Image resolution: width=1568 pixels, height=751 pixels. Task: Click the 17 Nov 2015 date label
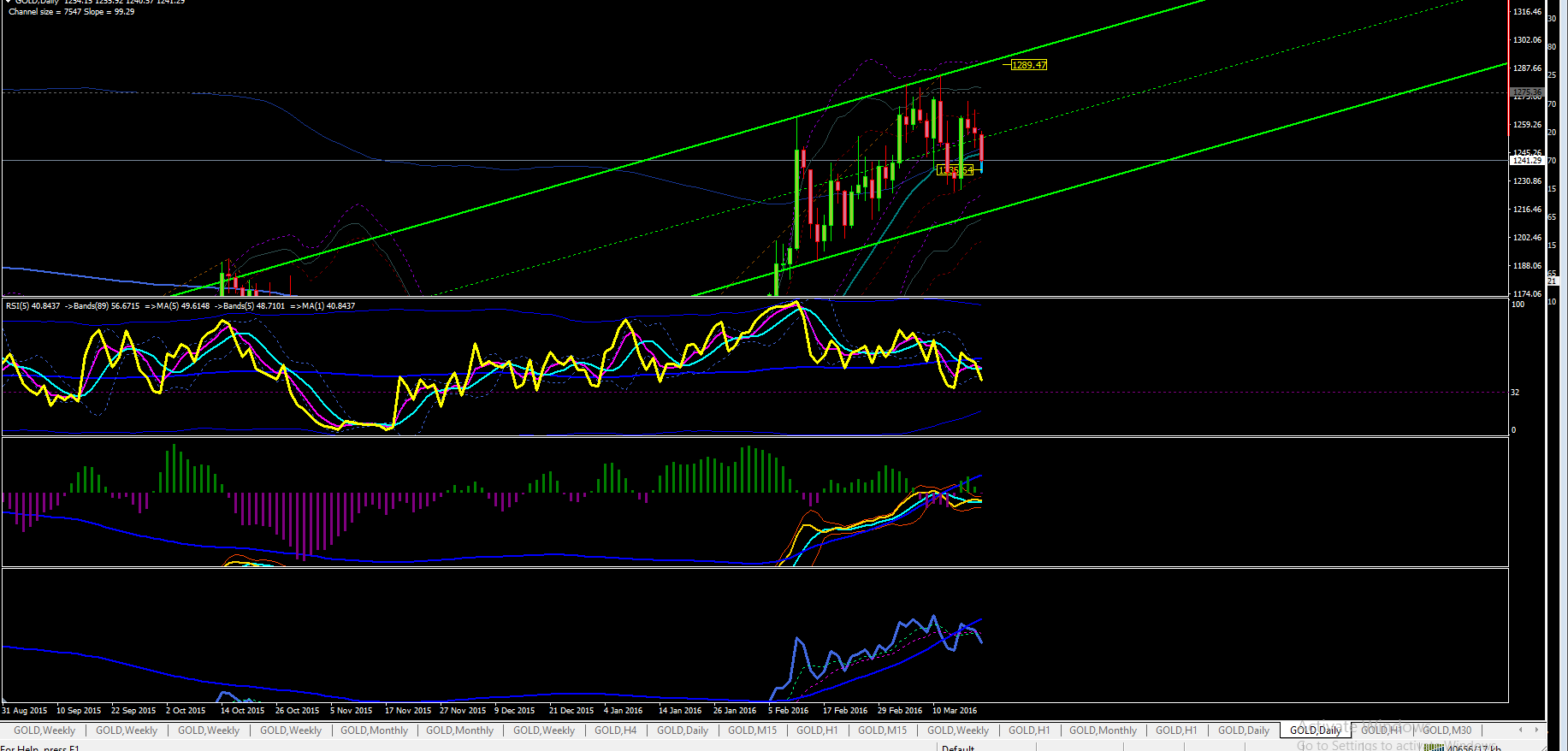(408, 711)
